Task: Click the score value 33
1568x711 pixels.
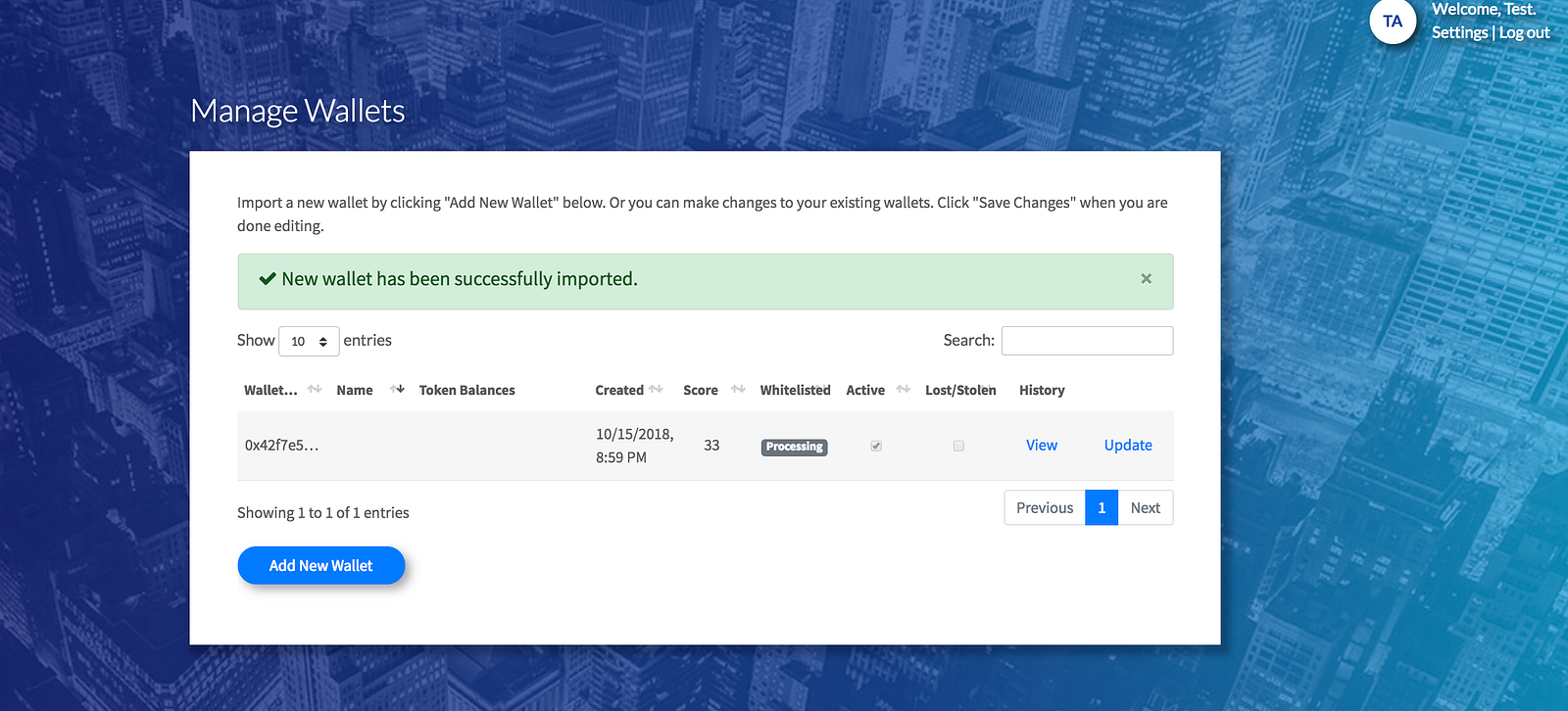Action: 711,445
